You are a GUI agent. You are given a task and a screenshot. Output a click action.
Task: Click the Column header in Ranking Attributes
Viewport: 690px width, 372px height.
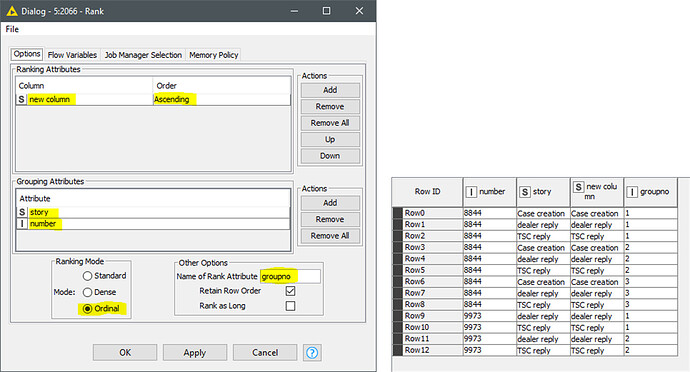84,86
